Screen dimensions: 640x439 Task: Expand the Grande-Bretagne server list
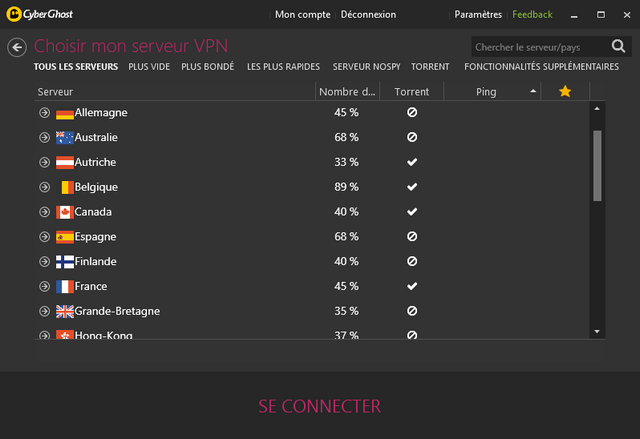coord(44,311)
